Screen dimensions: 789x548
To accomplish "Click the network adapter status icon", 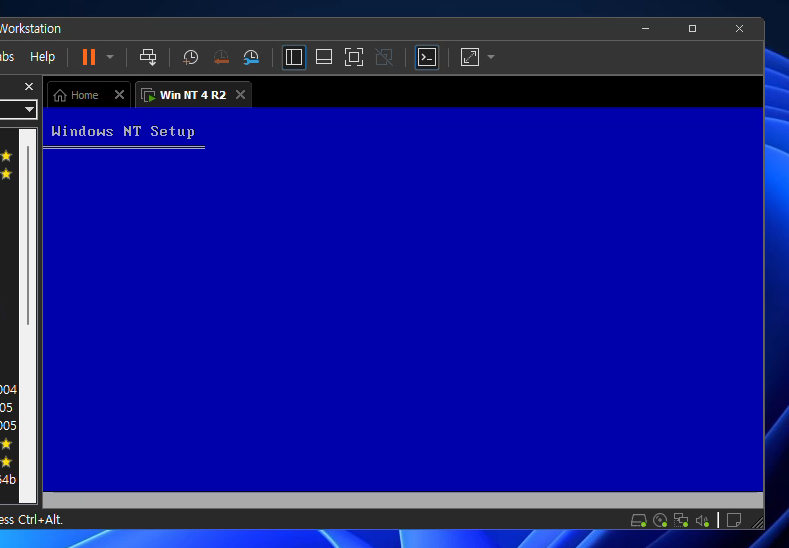I will pos(681,520).
